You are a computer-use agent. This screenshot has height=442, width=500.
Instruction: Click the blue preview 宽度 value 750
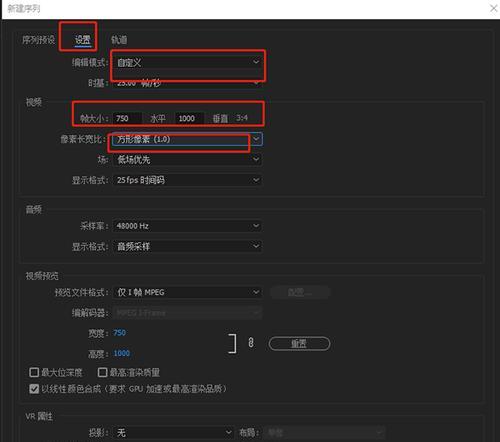click(119, 333)
